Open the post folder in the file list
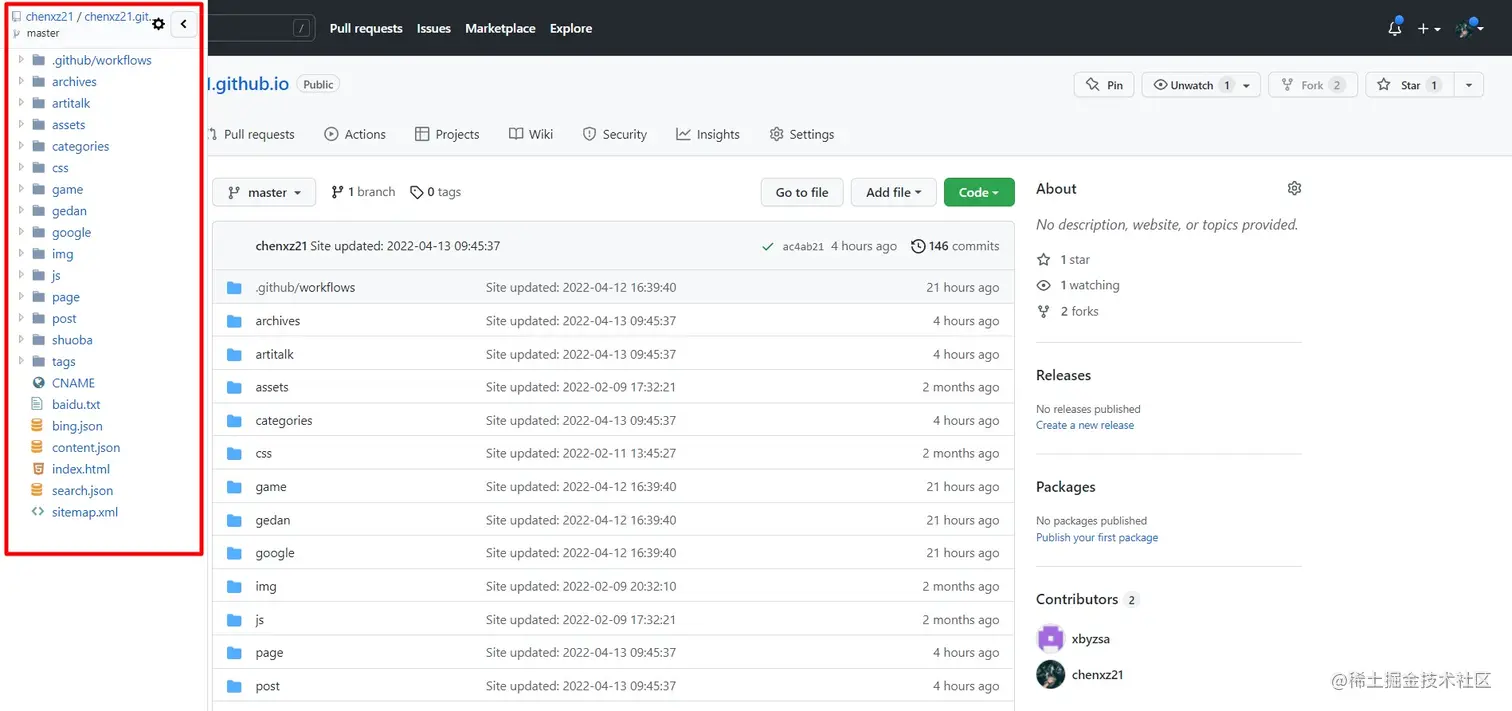The image size is (1512, 711). point(267,686)
